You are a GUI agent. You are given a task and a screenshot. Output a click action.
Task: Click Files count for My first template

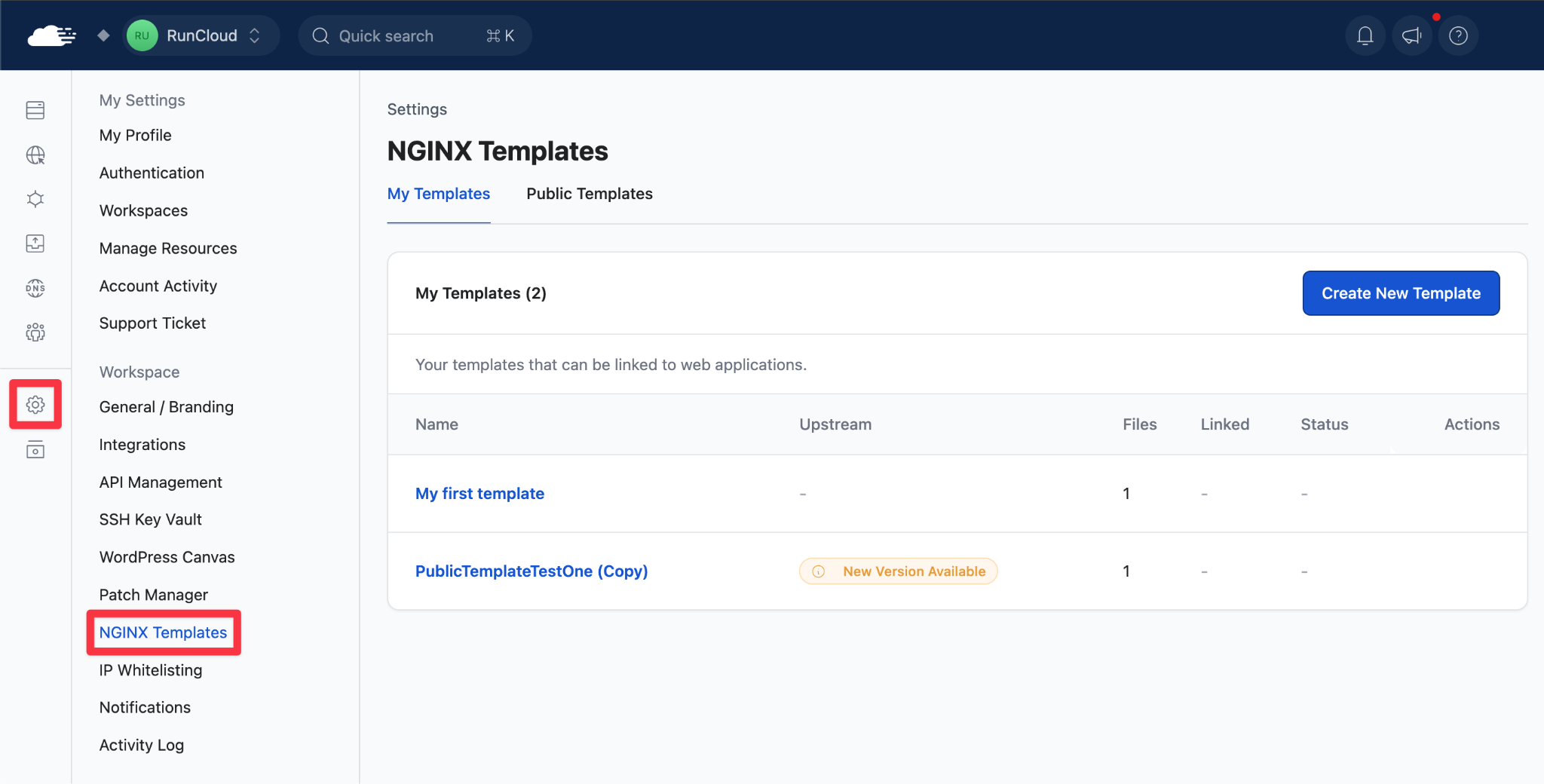1126,494
